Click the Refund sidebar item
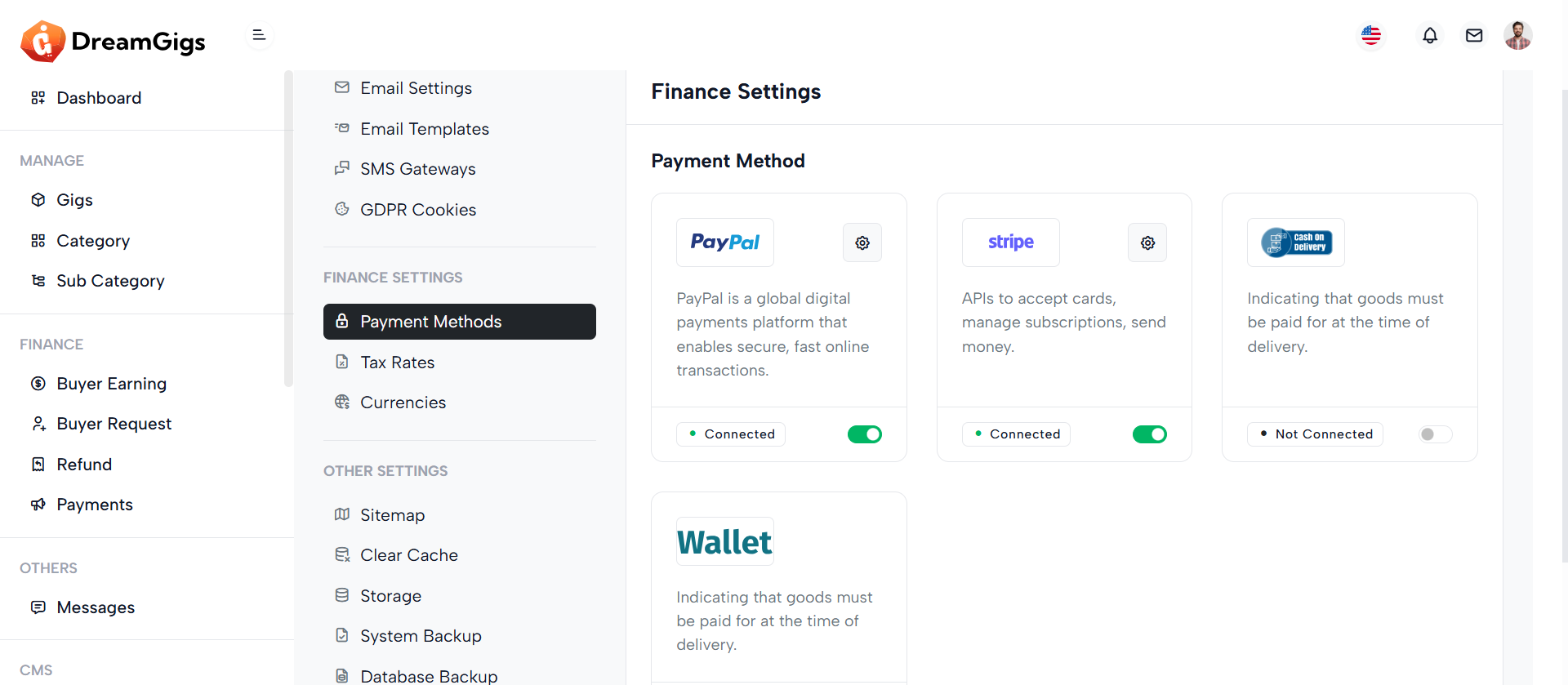 click(x=84, y=465)
